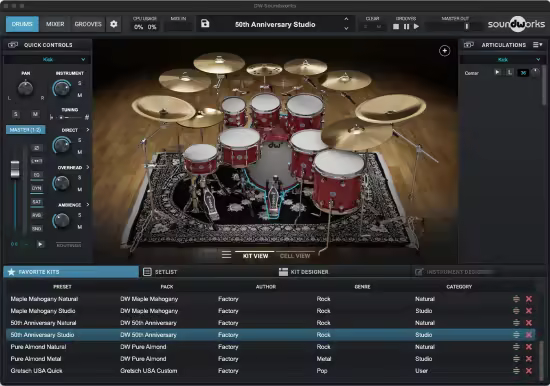Go to the next preset with the down arrow
The image size is (550, 386).
[346, 28]
